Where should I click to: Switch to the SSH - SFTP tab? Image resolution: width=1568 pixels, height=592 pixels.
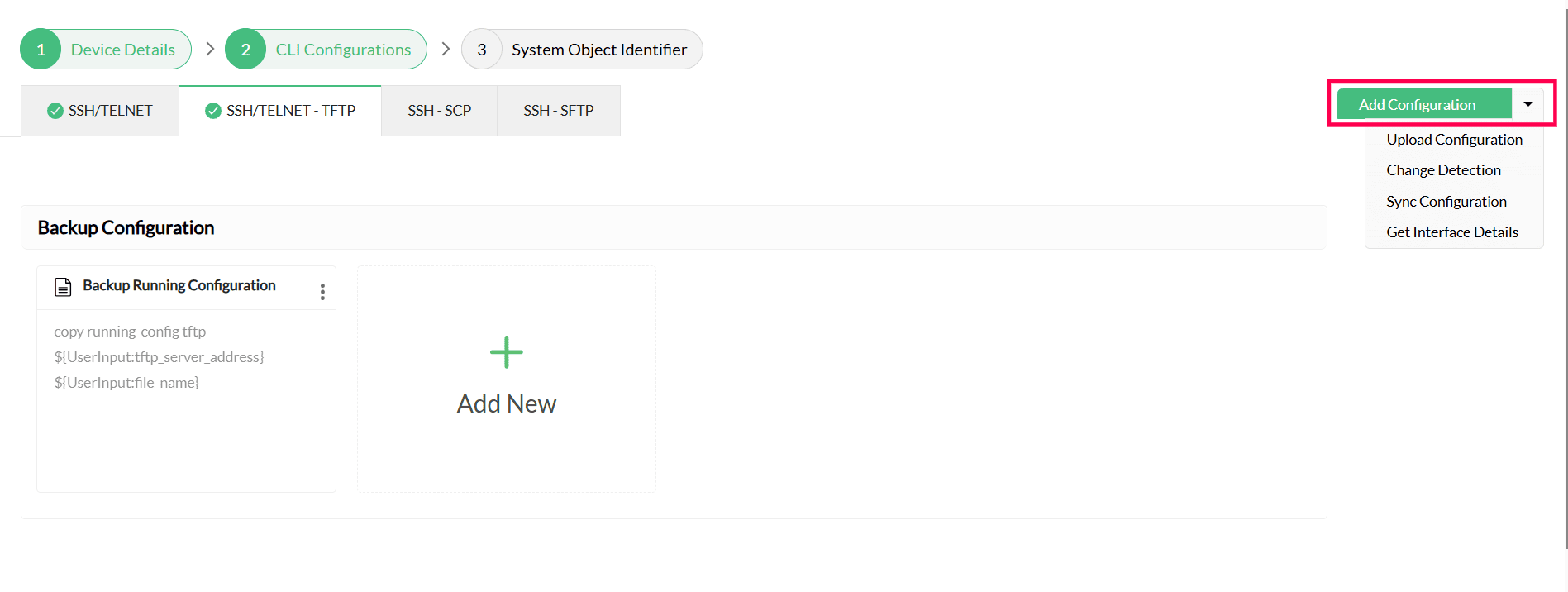coord(559,111)
